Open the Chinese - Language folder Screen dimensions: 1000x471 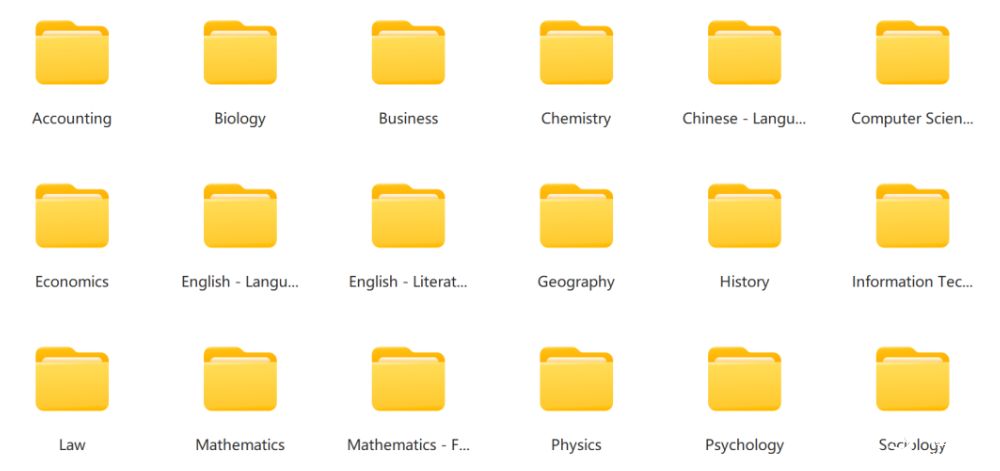(744, 53)
